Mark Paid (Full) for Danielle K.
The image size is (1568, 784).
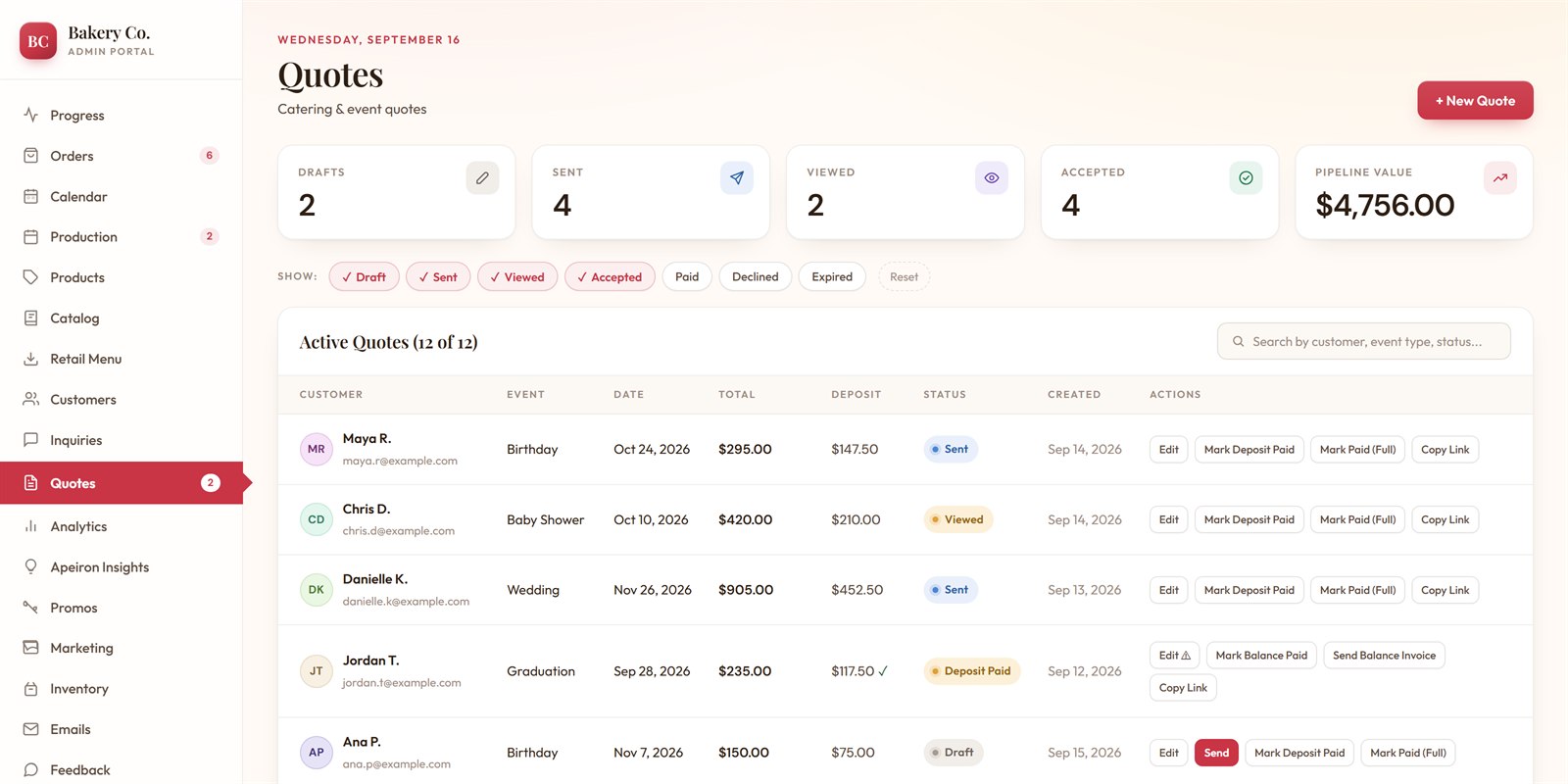[x=1357, y=590]
